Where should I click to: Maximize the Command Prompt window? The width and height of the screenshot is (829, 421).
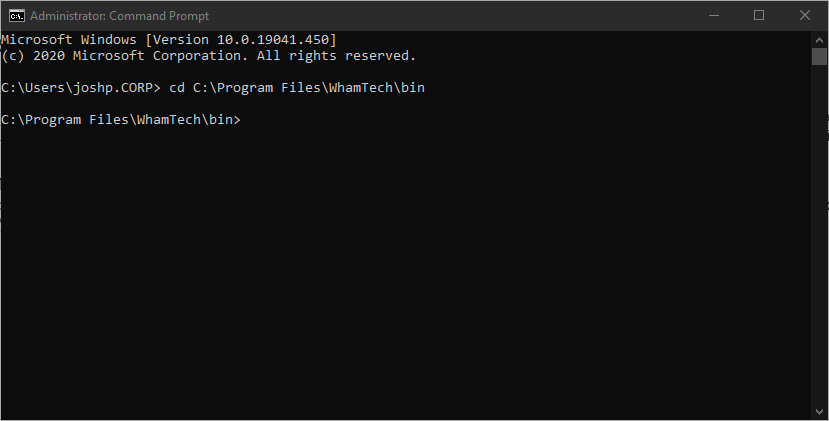coord(759,15)
